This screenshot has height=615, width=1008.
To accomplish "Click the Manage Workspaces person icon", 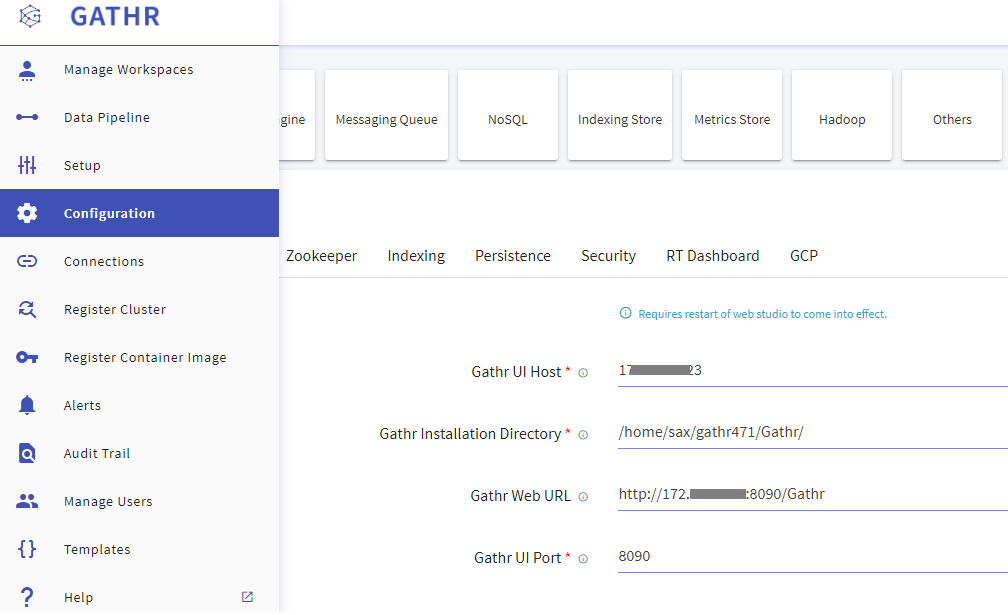I will coord(27,70).
